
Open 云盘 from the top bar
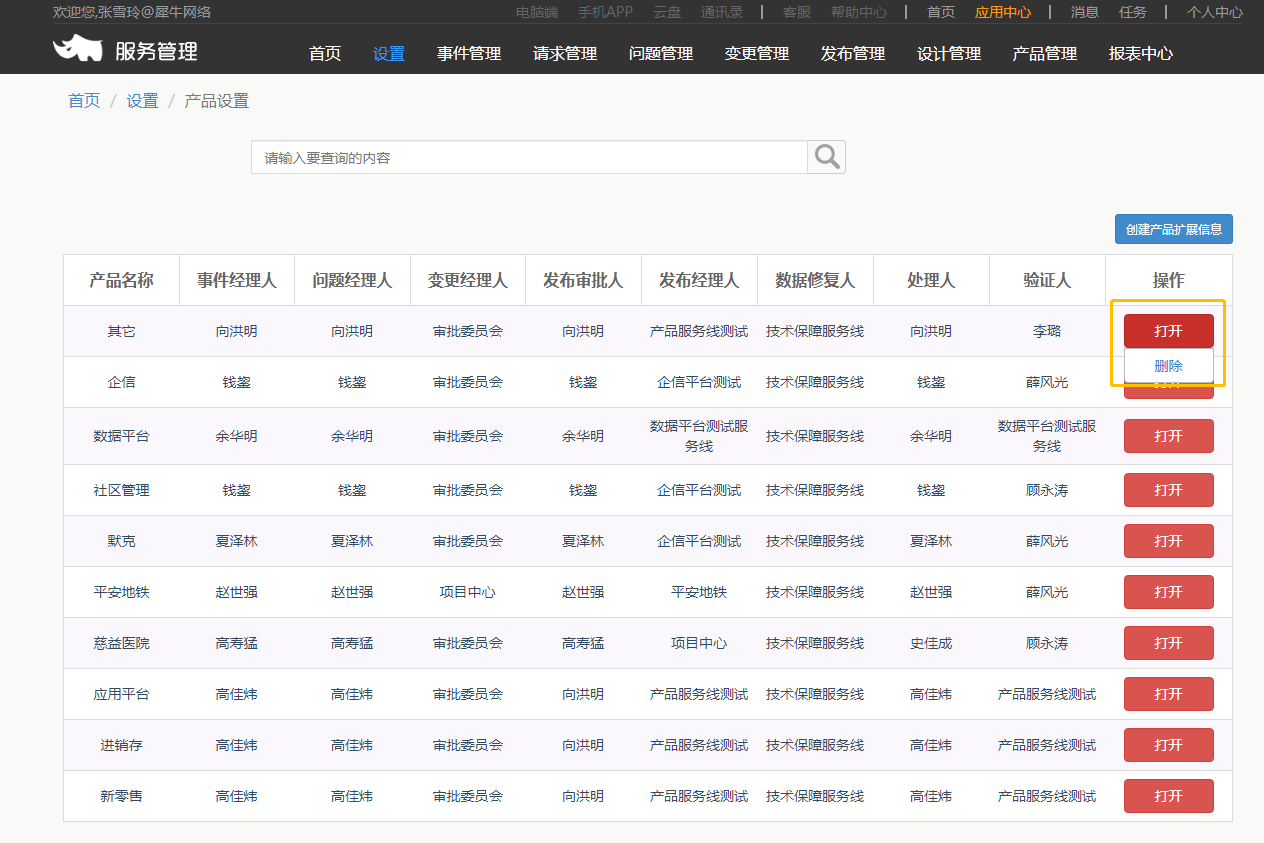pyautogui.click(x=667, y=12)
